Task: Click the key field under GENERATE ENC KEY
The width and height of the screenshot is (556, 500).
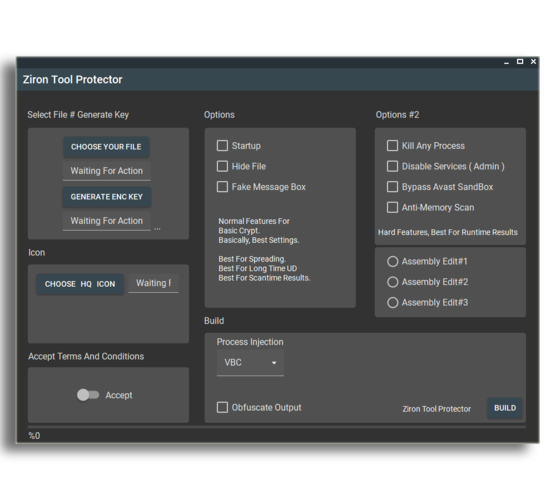Action: click(107, 221)
